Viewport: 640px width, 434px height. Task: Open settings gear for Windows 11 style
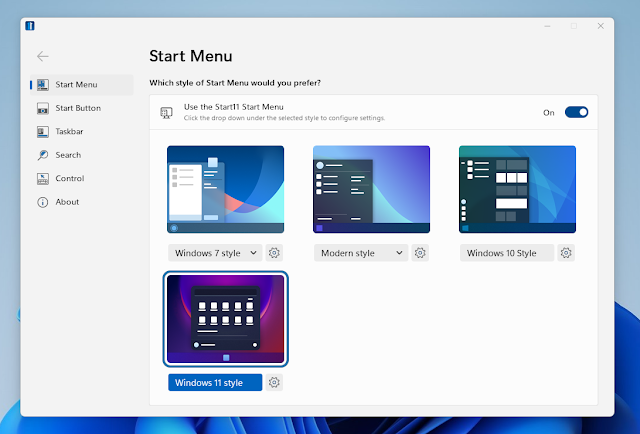274,382
